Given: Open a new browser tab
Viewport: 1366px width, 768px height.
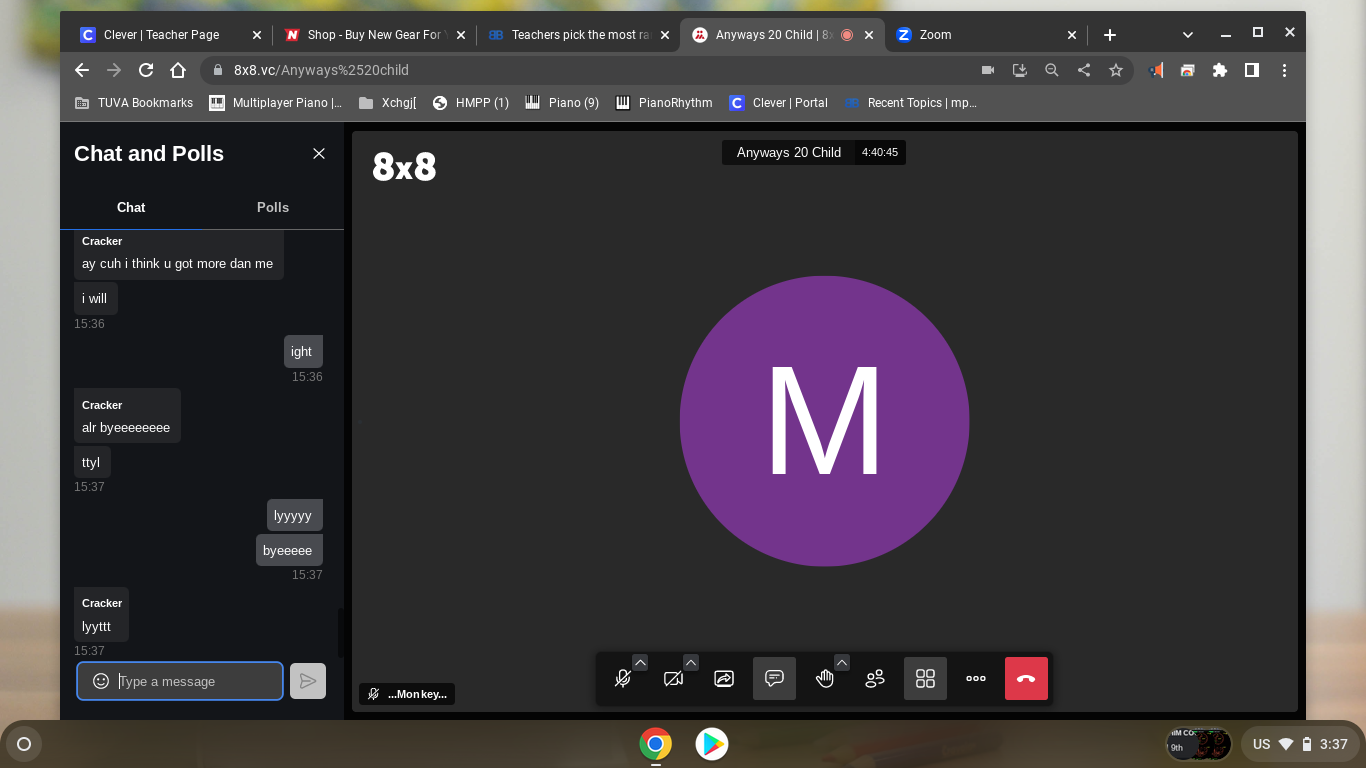Looking at the screenshot, I should pyautogui.click(x=1110, y=34).
